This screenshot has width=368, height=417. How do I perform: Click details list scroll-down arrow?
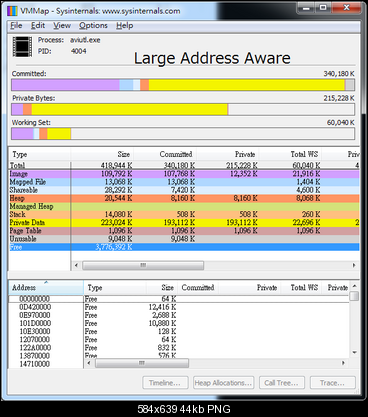pos(354,353)
